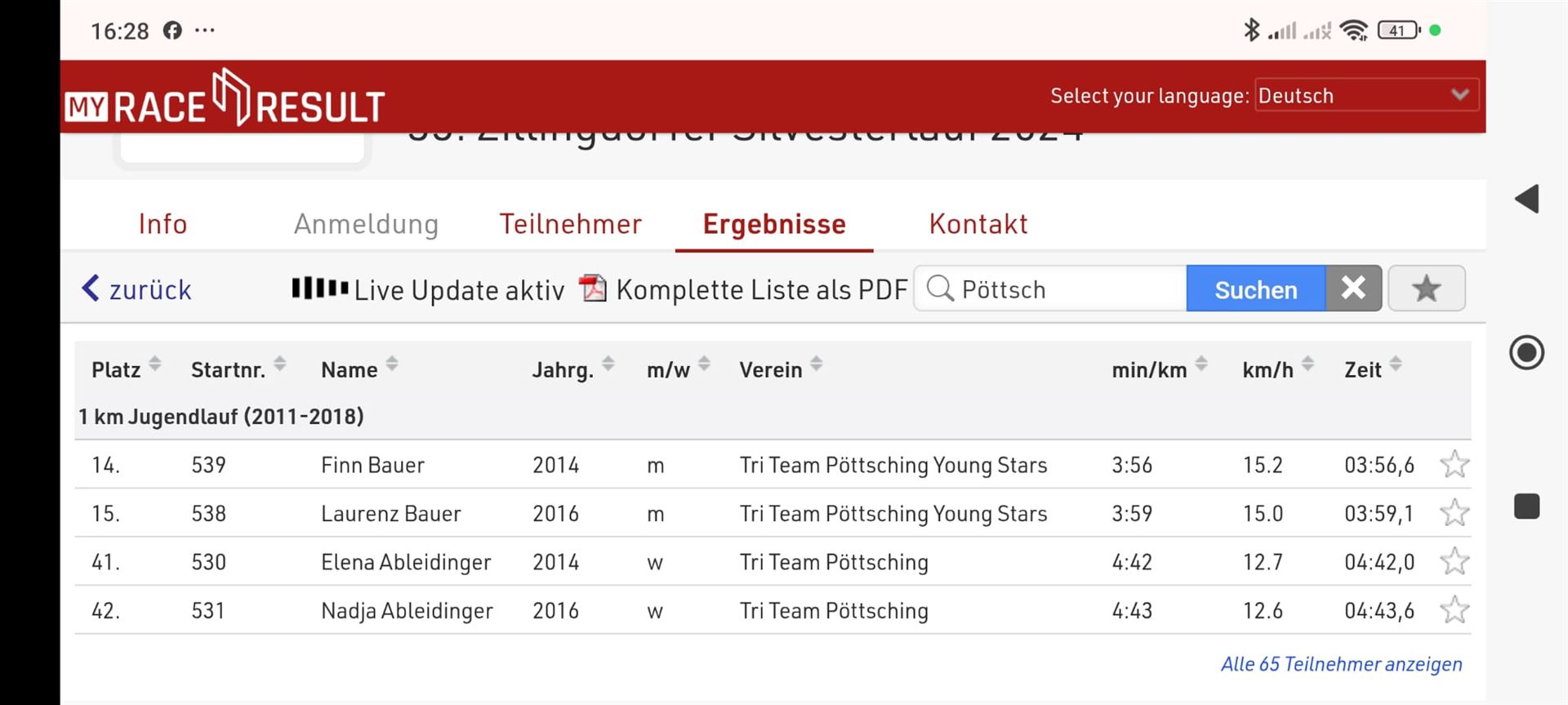Sort results by Platz column arrows

pos(155,364)
